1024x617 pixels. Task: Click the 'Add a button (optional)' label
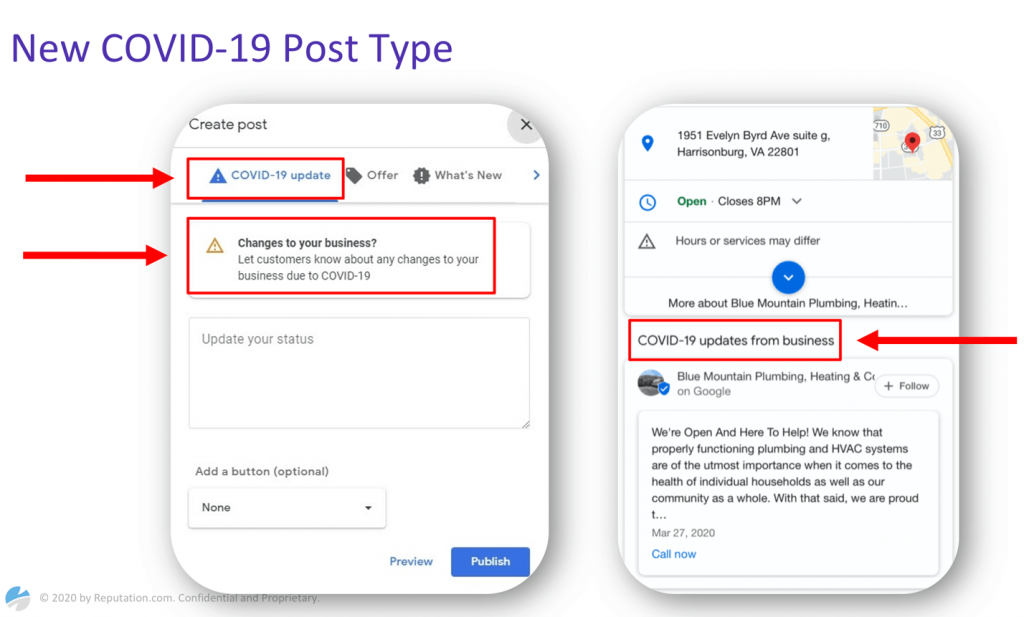pos(261,471)
